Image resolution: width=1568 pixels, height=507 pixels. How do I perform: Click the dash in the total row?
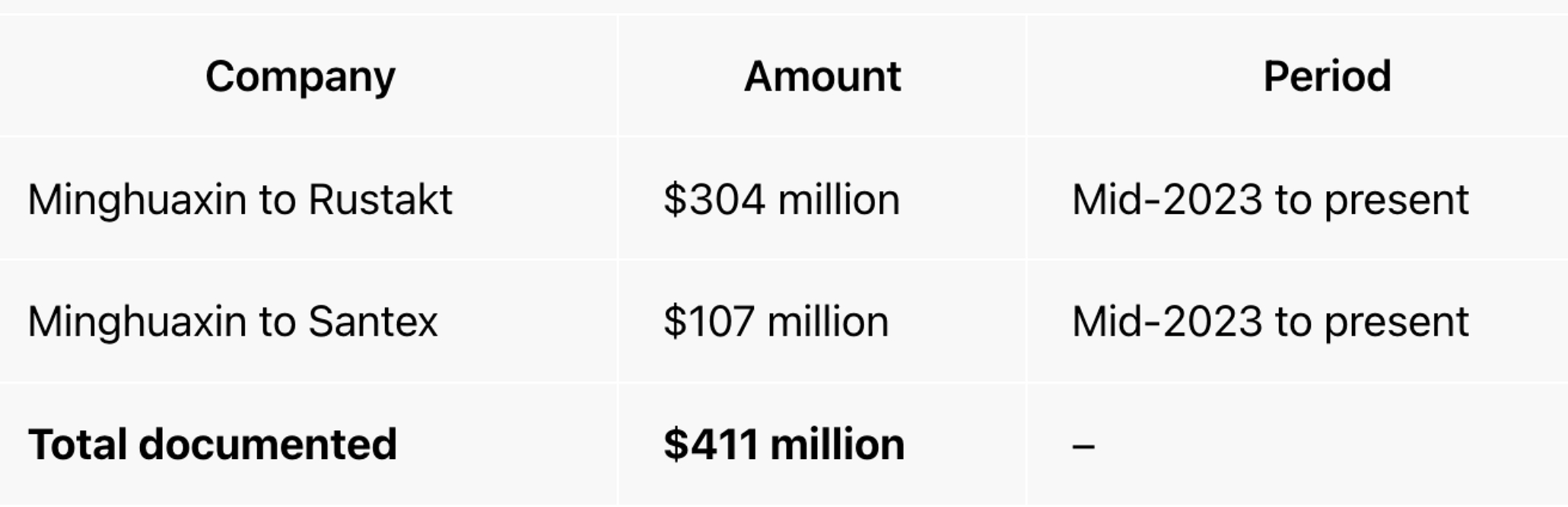coord(1083,445)
